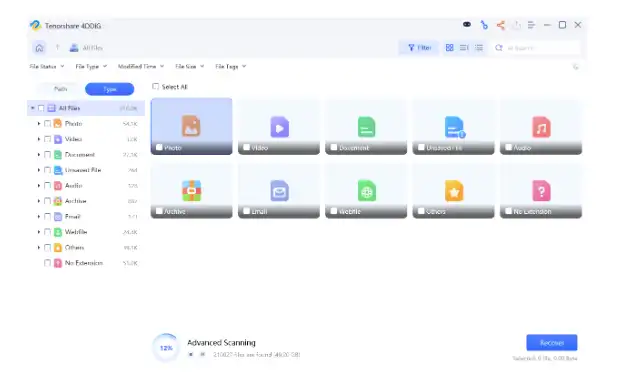This screenshot has width=630, height=375.
Task: Select Others in the tree
Action: (x=86, y=247)
